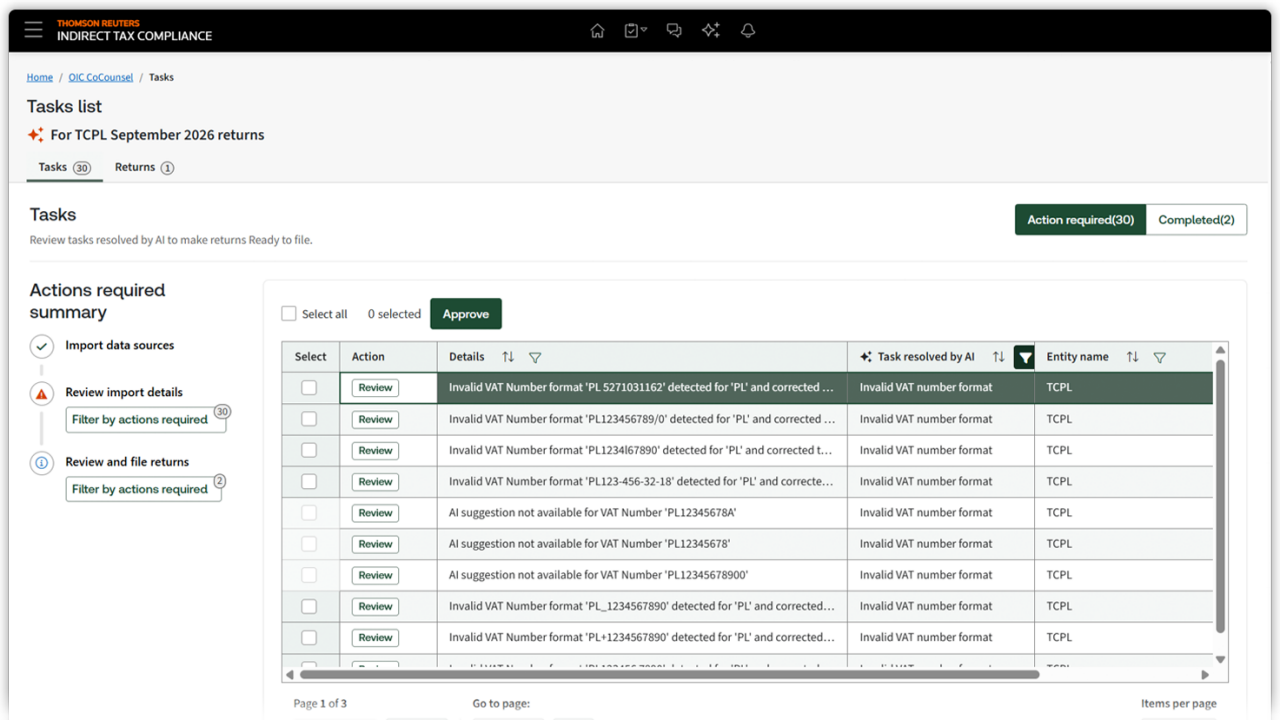Viewport: 1280px width, 720px height.
Task: Select row with VAT 'PL_1234567890'
Action: point(309,606)
